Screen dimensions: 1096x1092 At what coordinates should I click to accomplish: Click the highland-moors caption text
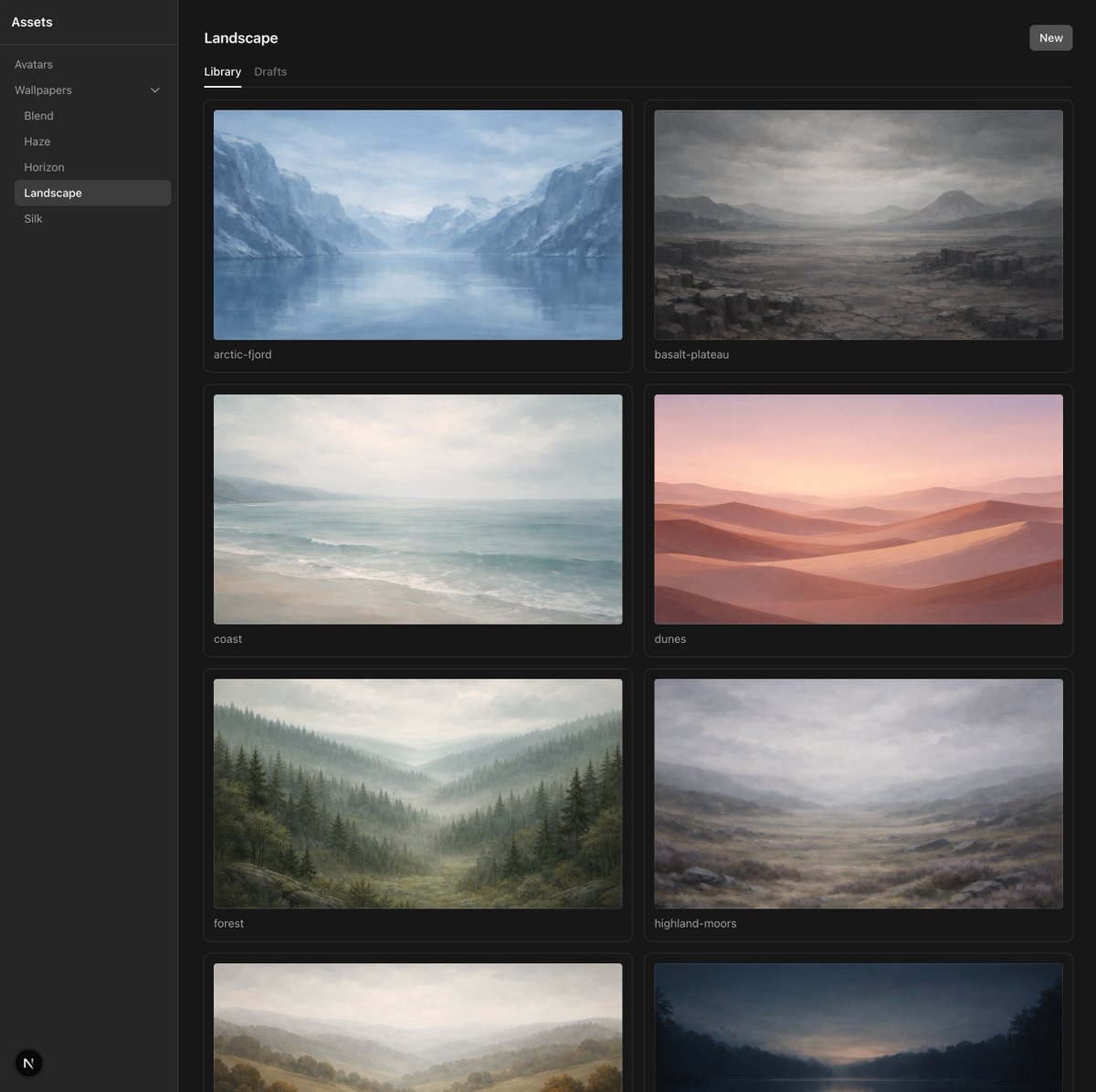pos(695,923)
